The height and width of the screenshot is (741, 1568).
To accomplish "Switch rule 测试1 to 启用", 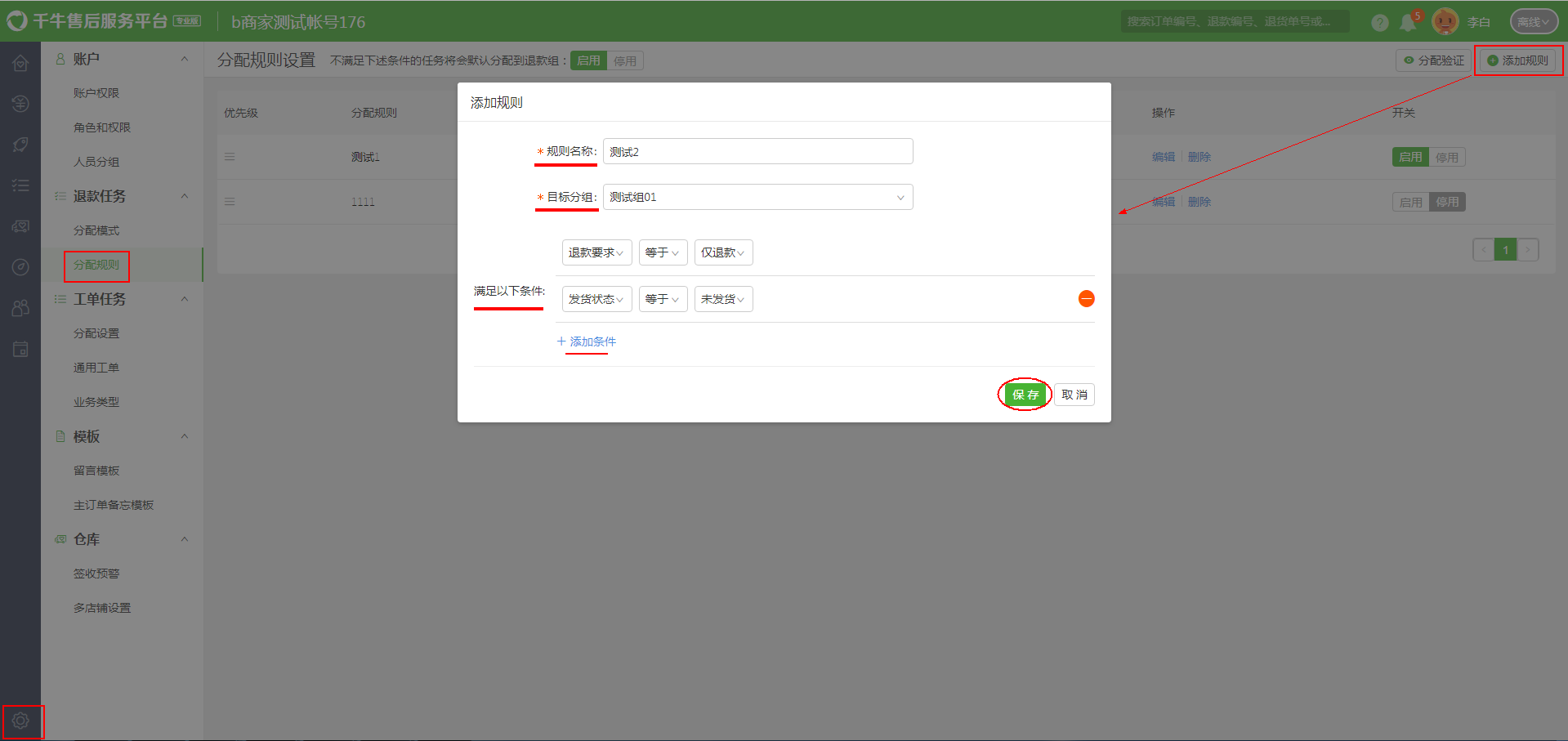I will pos(1410,157).
